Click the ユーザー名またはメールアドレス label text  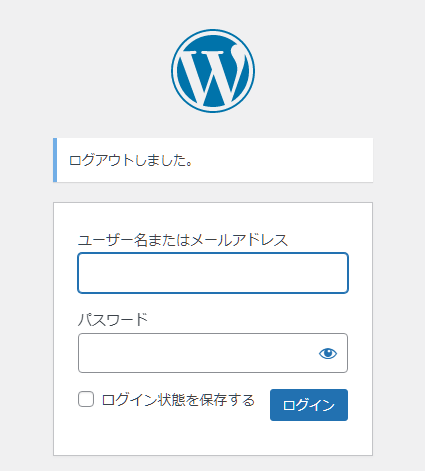(x=183, y=240)
